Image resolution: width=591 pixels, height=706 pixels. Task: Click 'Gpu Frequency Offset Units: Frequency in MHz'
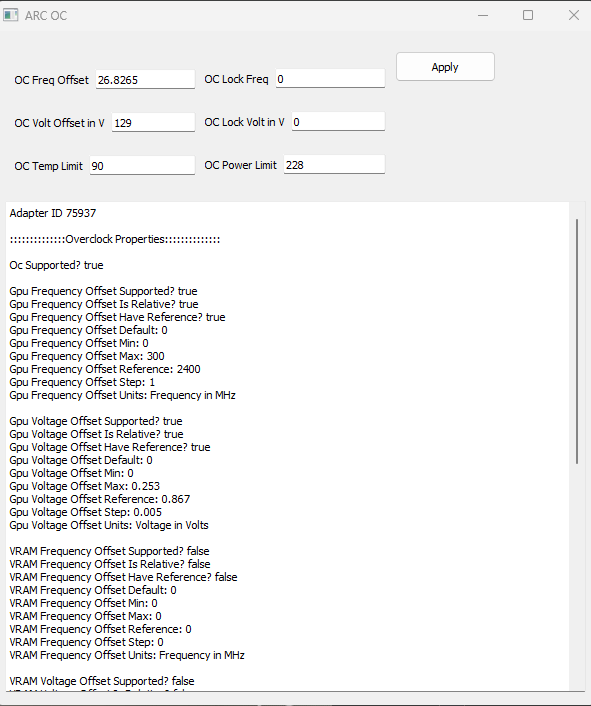pos(122,395)
